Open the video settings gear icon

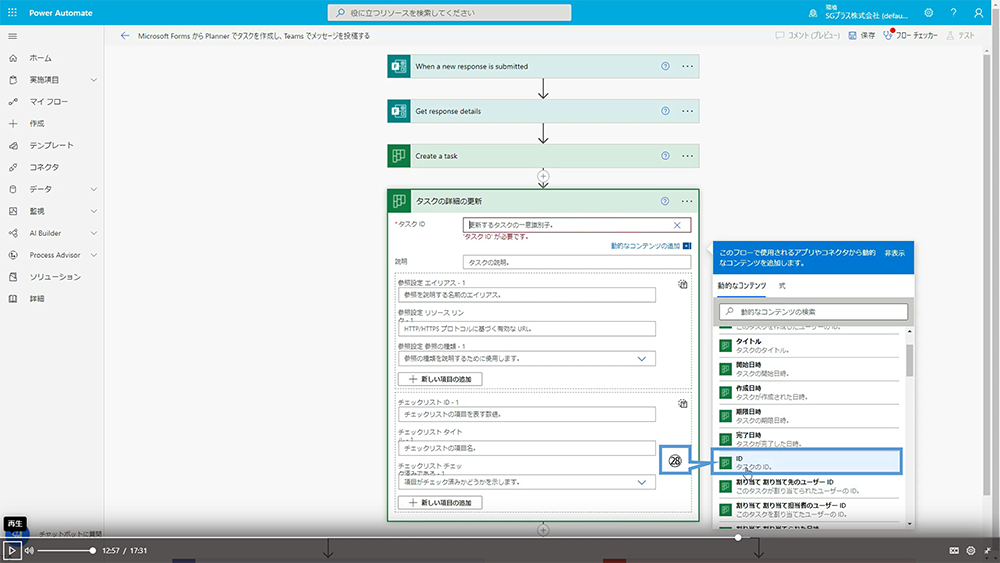coord(971,550)
